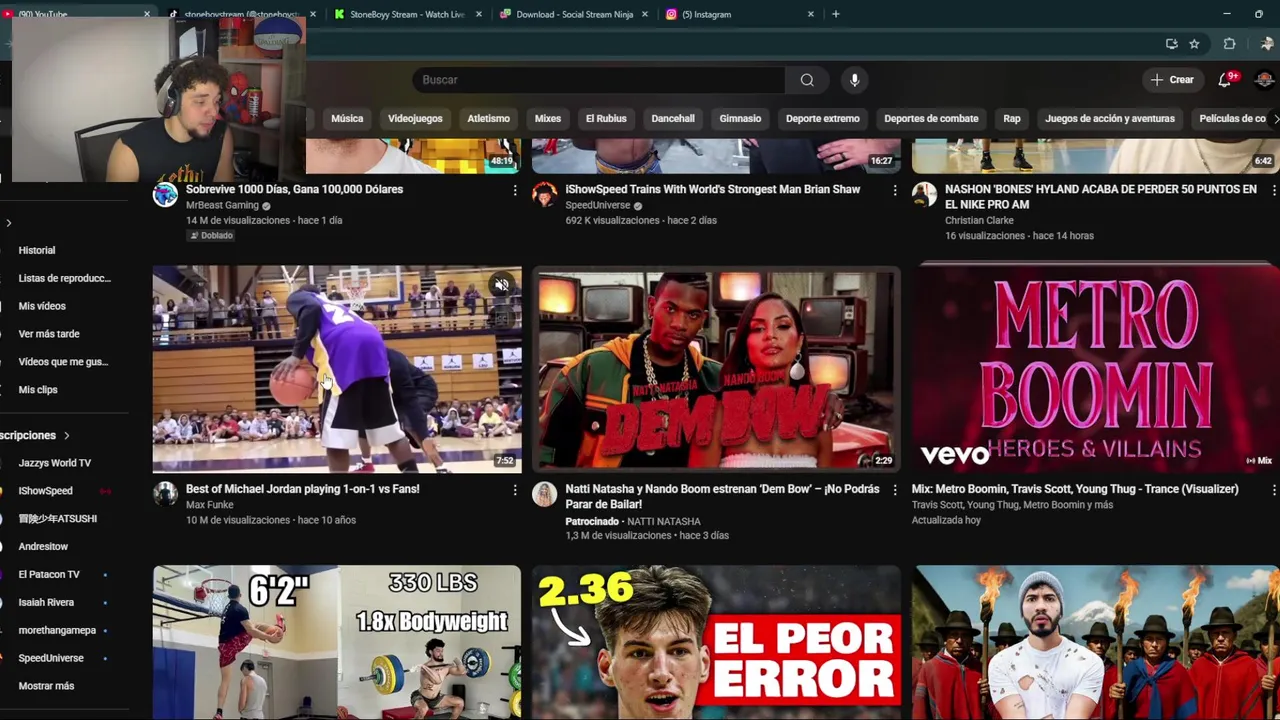
Task: Expand Suscripciones section chevron
Action: click(x=67, y=435)
